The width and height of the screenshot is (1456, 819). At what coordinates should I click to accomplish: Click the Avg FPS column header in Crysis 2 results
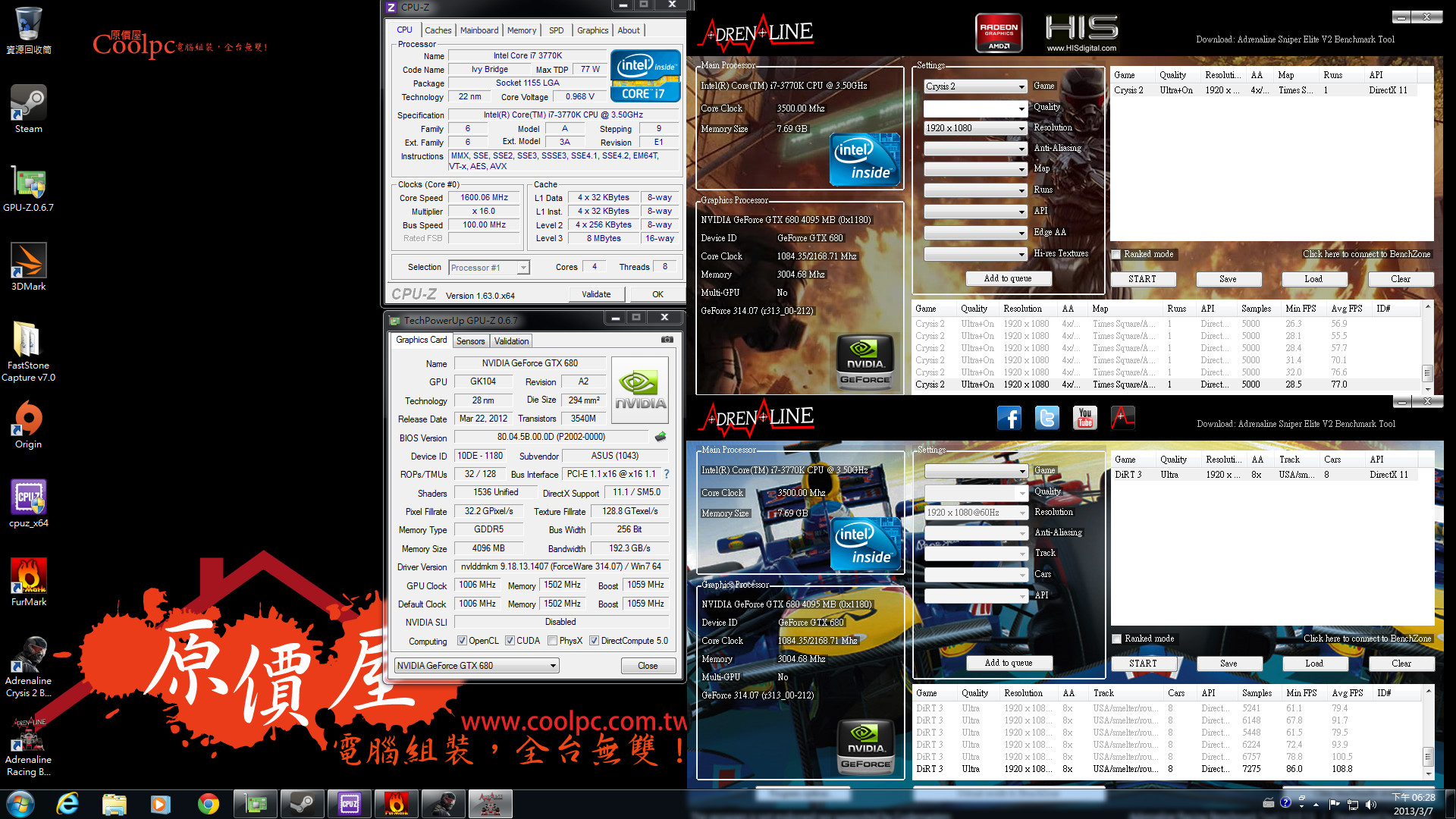(1347, 309)
